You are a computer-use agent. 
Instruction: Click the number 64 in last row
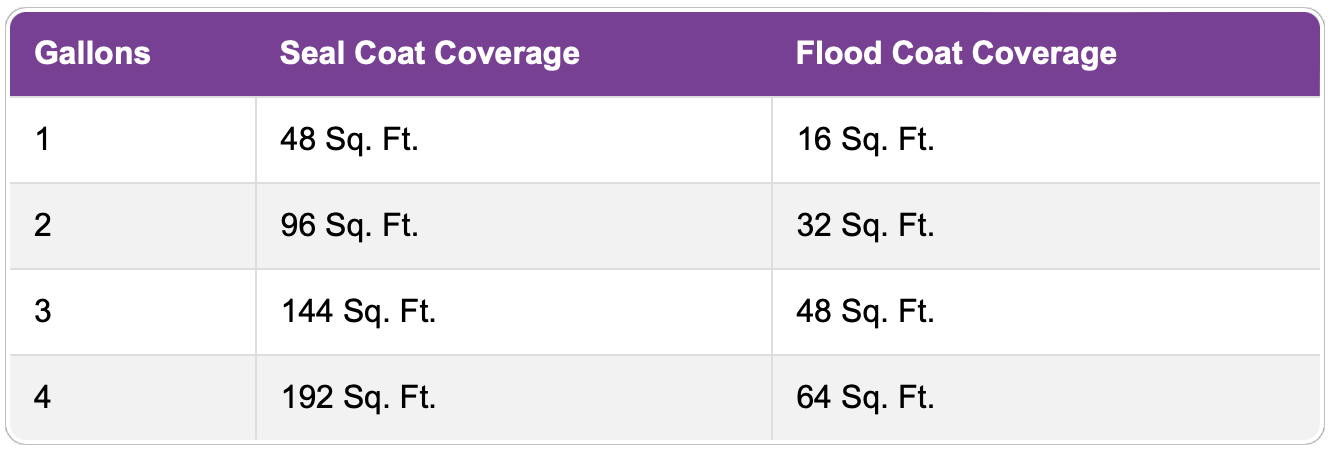coord(814,398)
